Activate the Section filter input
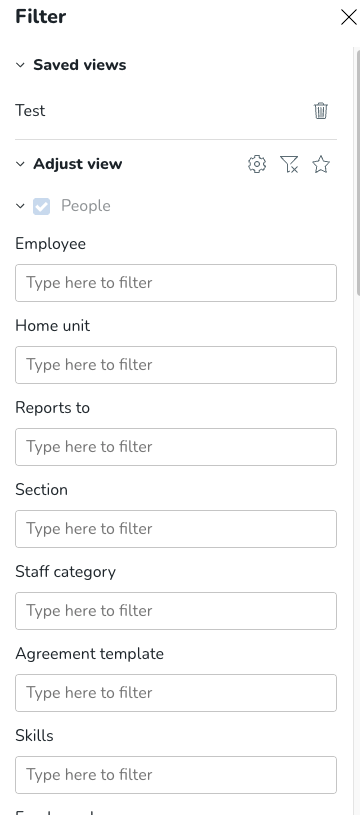Viewport: 360px width, 821px height. (x=176, y=529)
